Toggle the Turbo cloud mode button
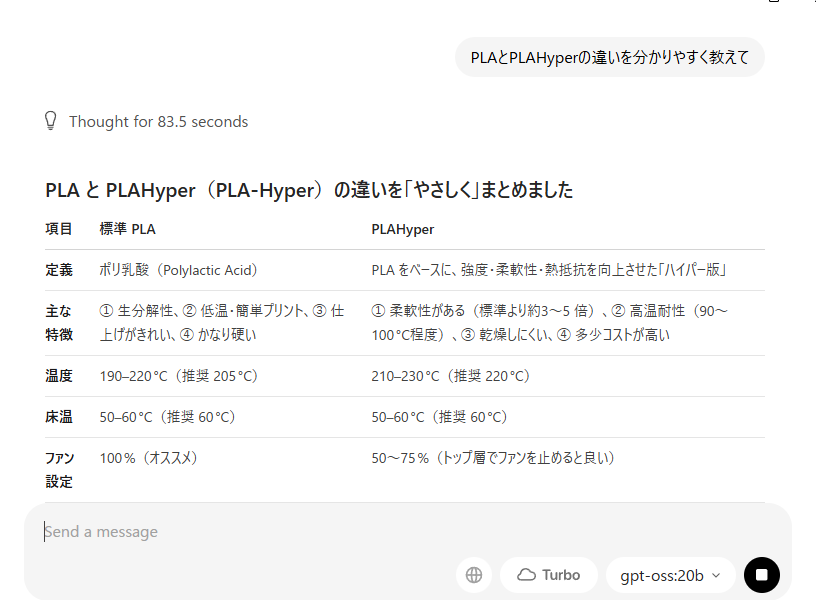Screen dimensions: 816x600 (x=549, y=575)
